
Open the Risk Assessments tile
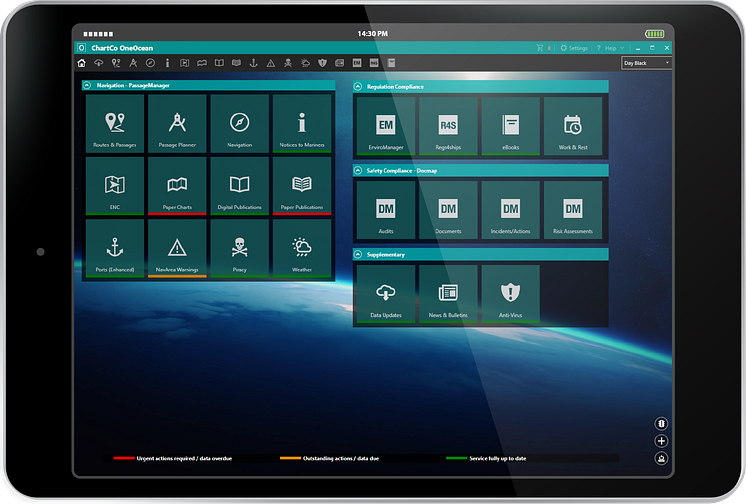click(x=573, y=210)
